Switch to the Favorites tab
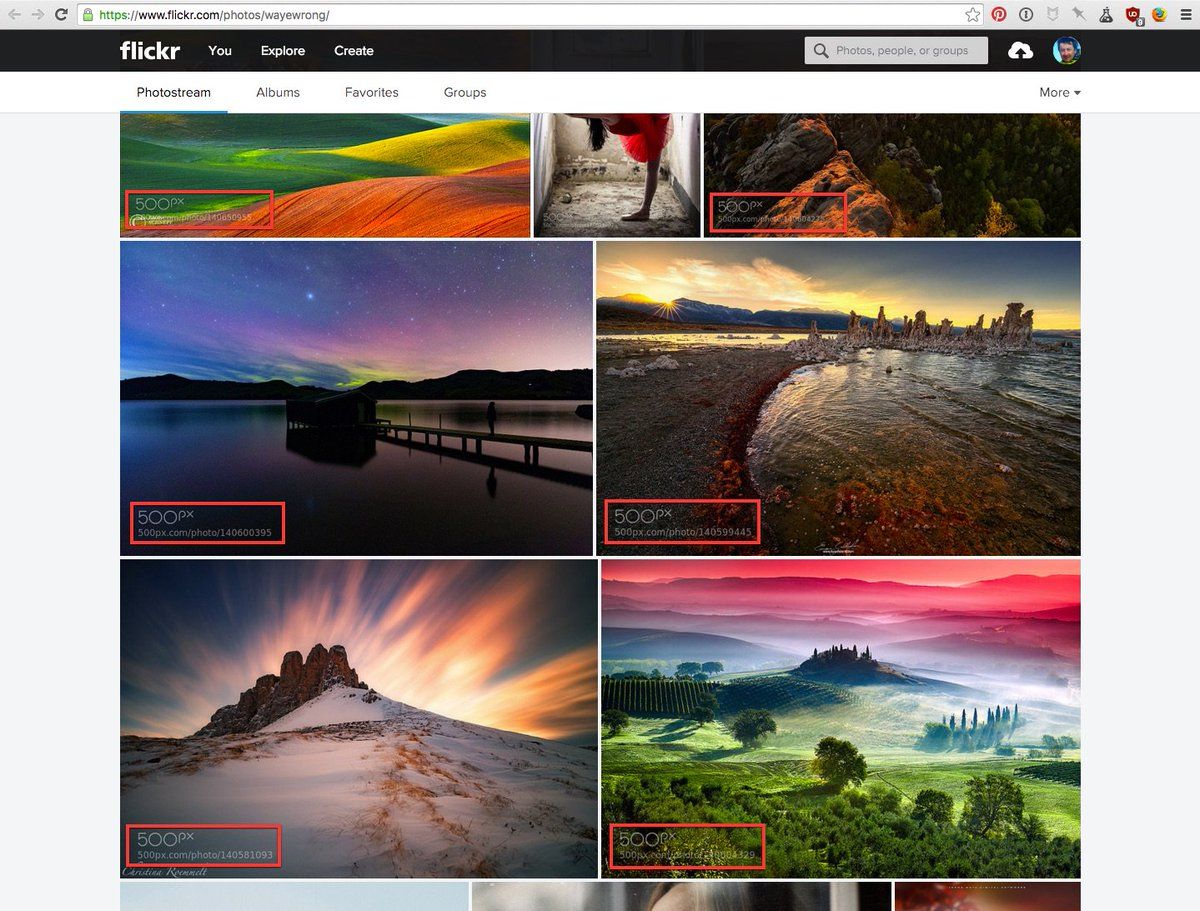1200x911 pixels. pos(371,92)
